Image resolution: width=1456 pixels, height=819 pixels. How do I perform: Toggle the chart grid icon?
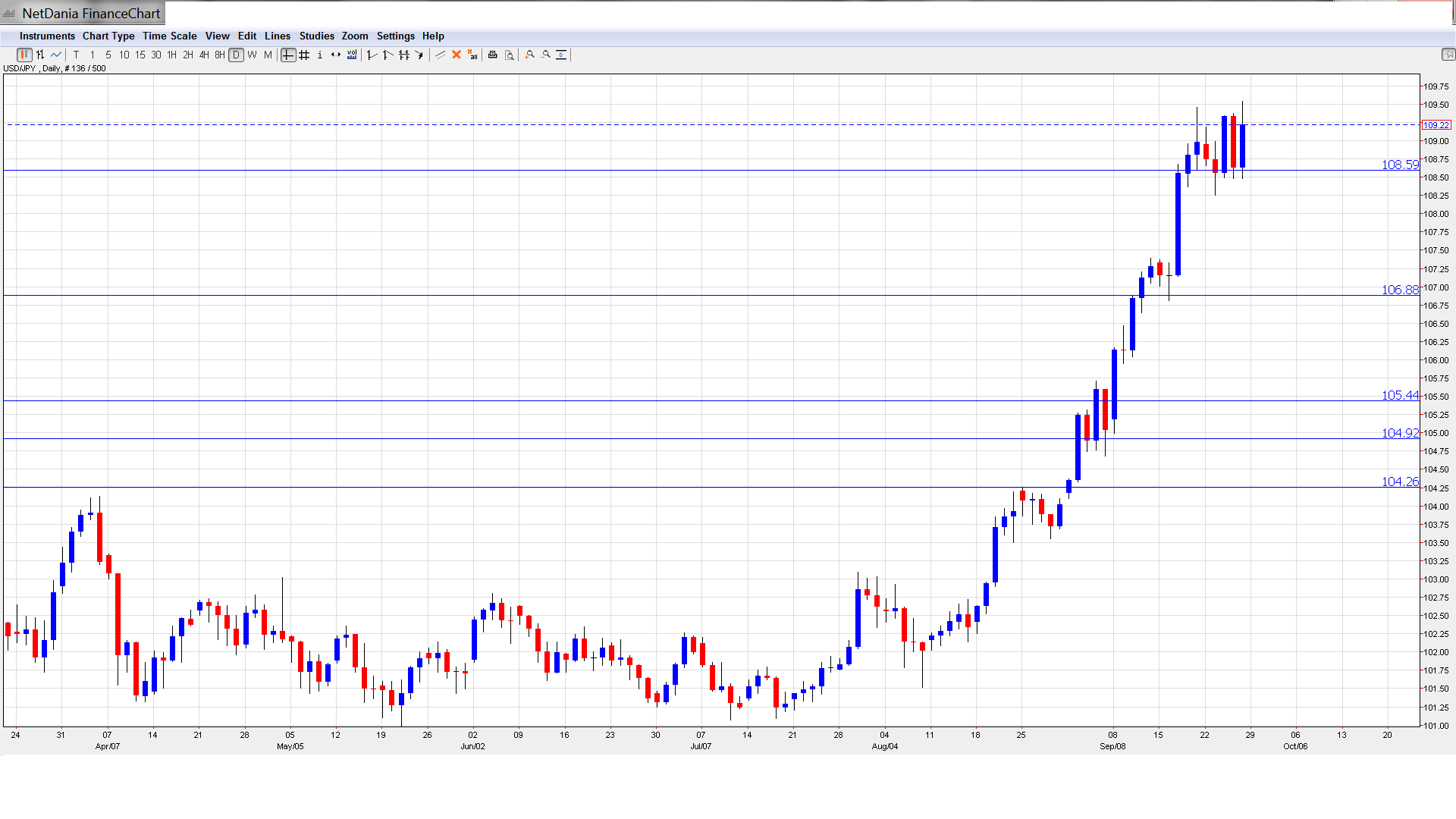click(x=304, y=55)
